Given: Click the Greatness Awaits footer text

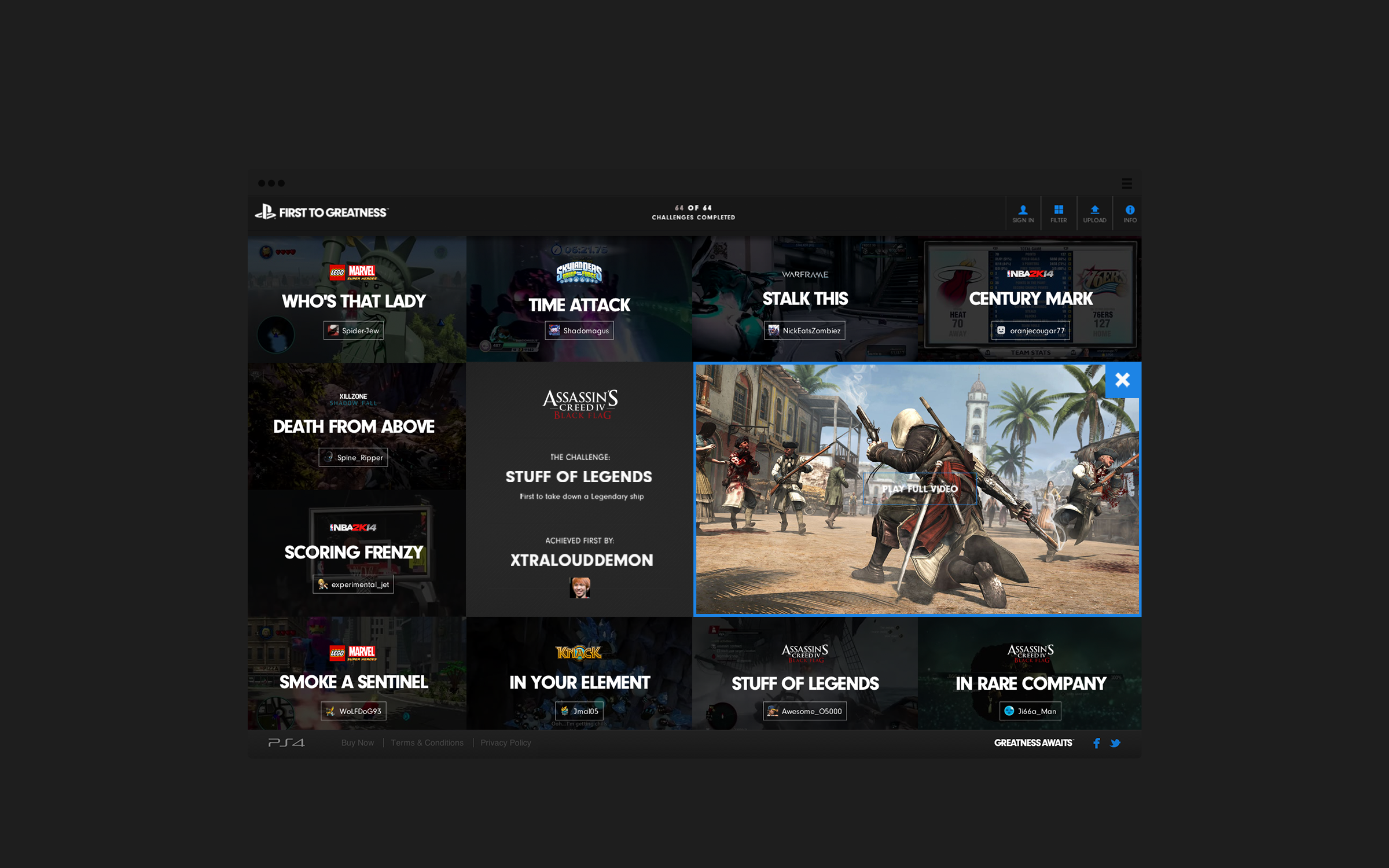Looking at the screenshot, I should click(x=1034, y=742).
